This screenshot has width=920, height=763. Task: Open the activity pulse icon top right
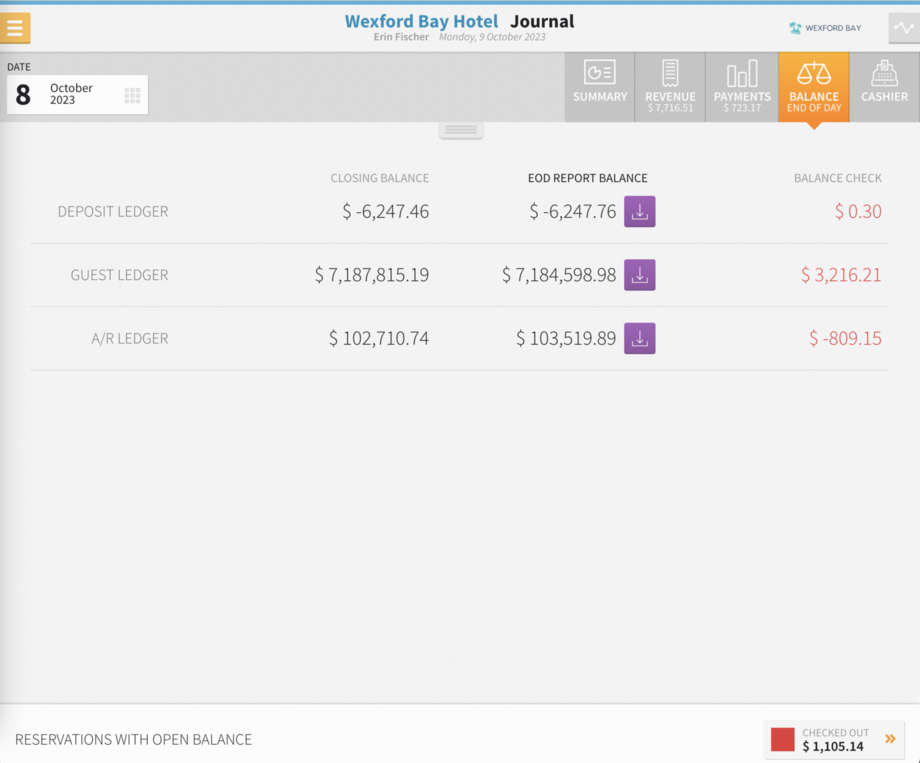904,28
